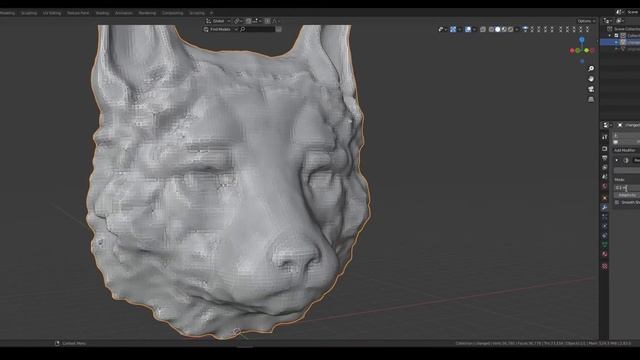Click the Adaptivity slider
Viewport: 640px width, 360px height.
[627, 195]
